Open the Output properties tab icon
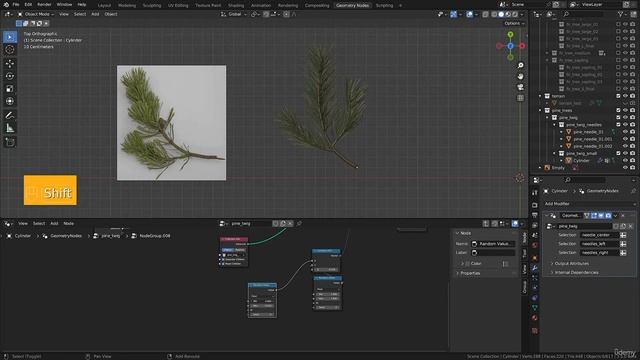Screen dimensions: 640x360 point(535,215)
